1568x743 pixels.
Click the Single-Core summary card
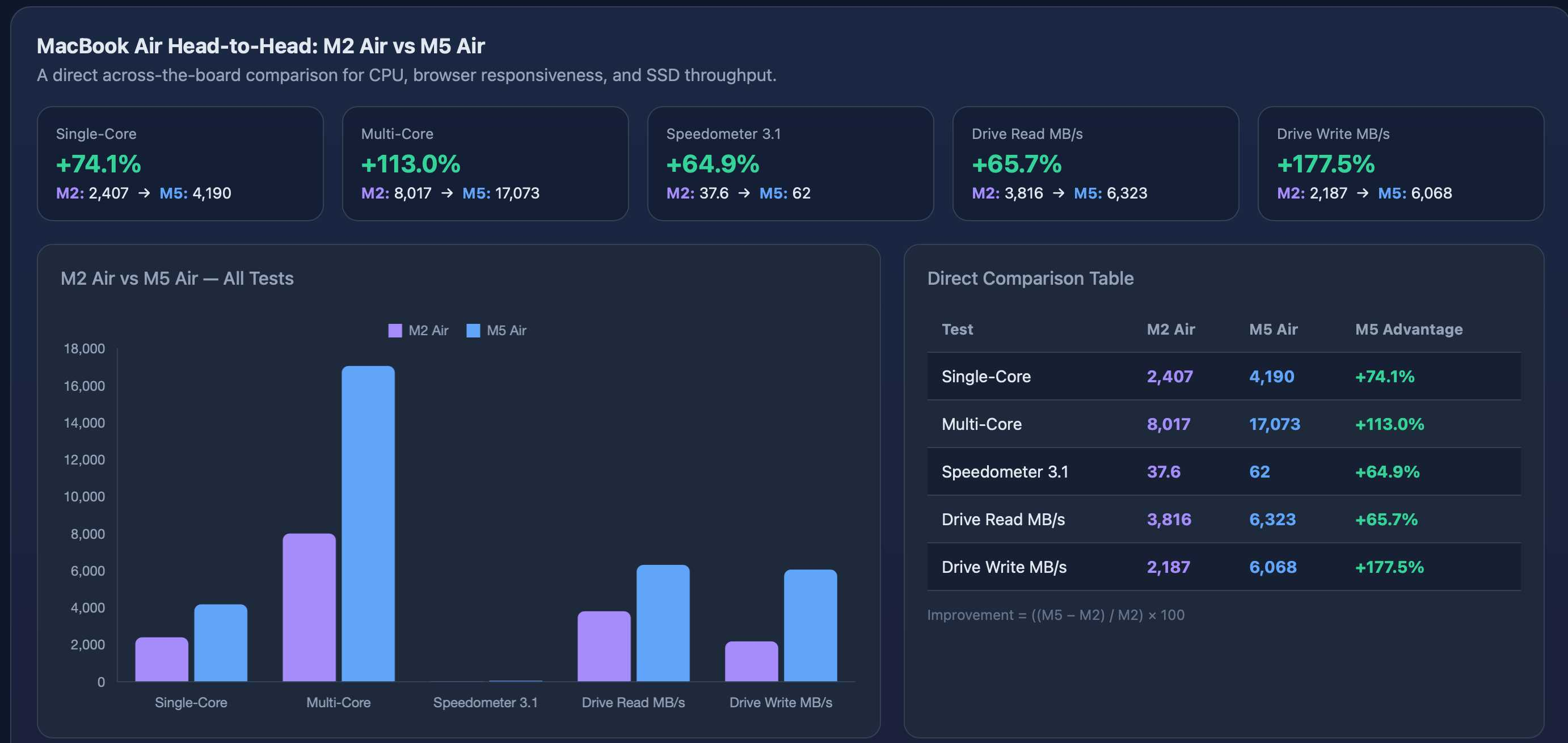click(x=180, y=163)
